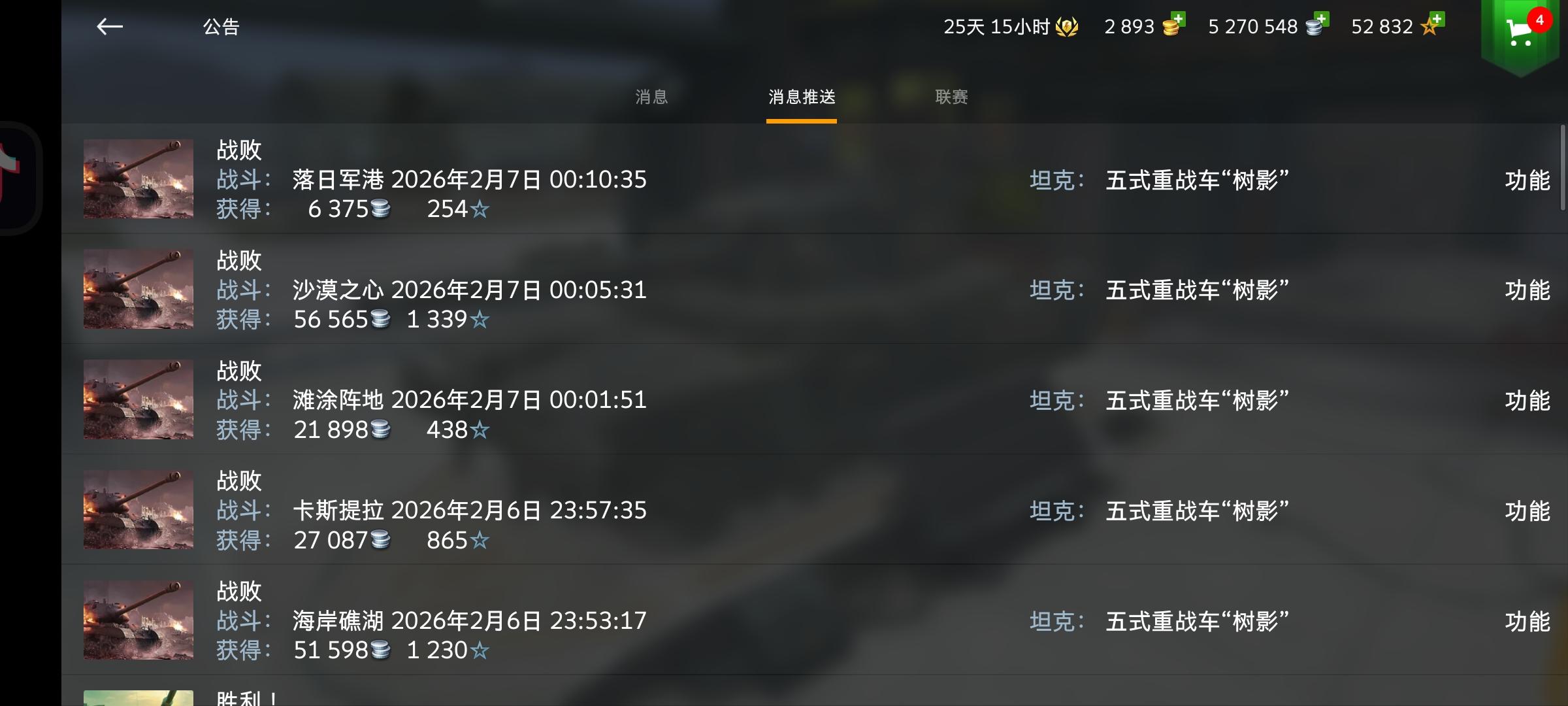This screenshot has width=1568, height=706.
Task: Switch to the 消息 tab
Action: [651, 97]
